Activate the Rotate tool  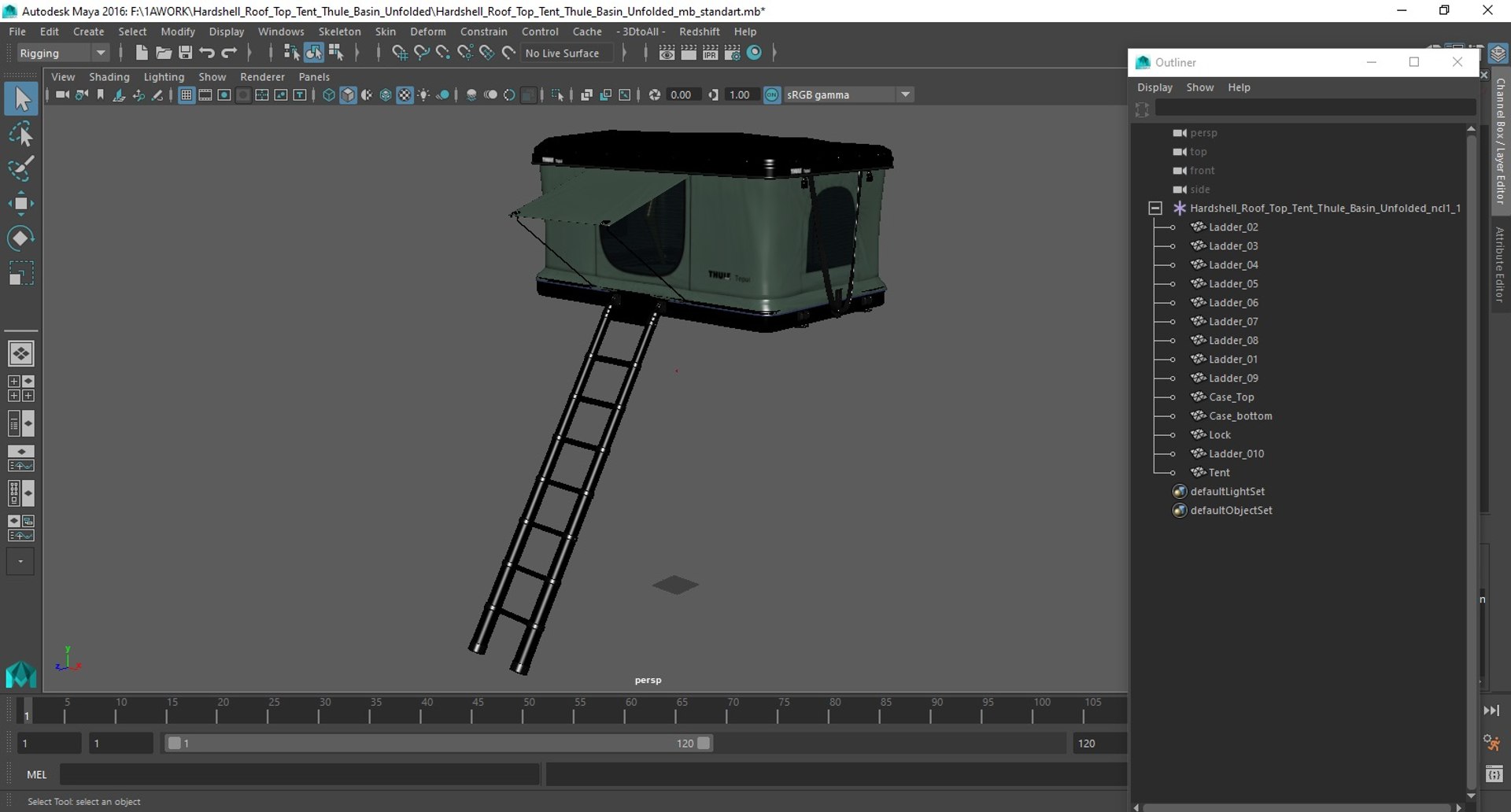click(x=20, y=238)
